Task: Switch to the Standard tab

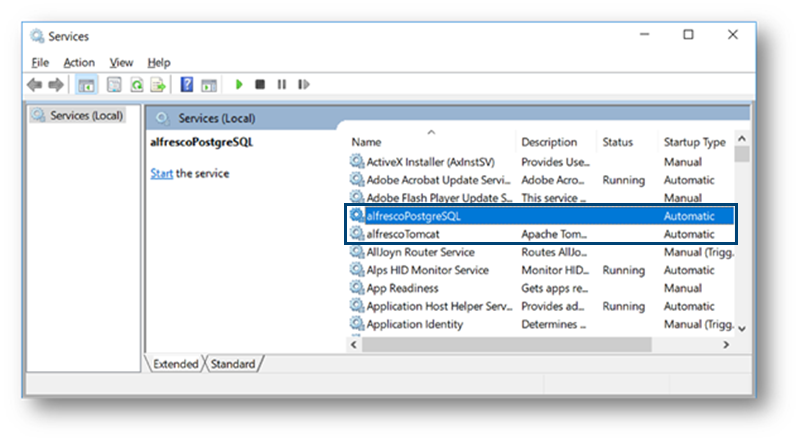Action: tap(232, 364)
